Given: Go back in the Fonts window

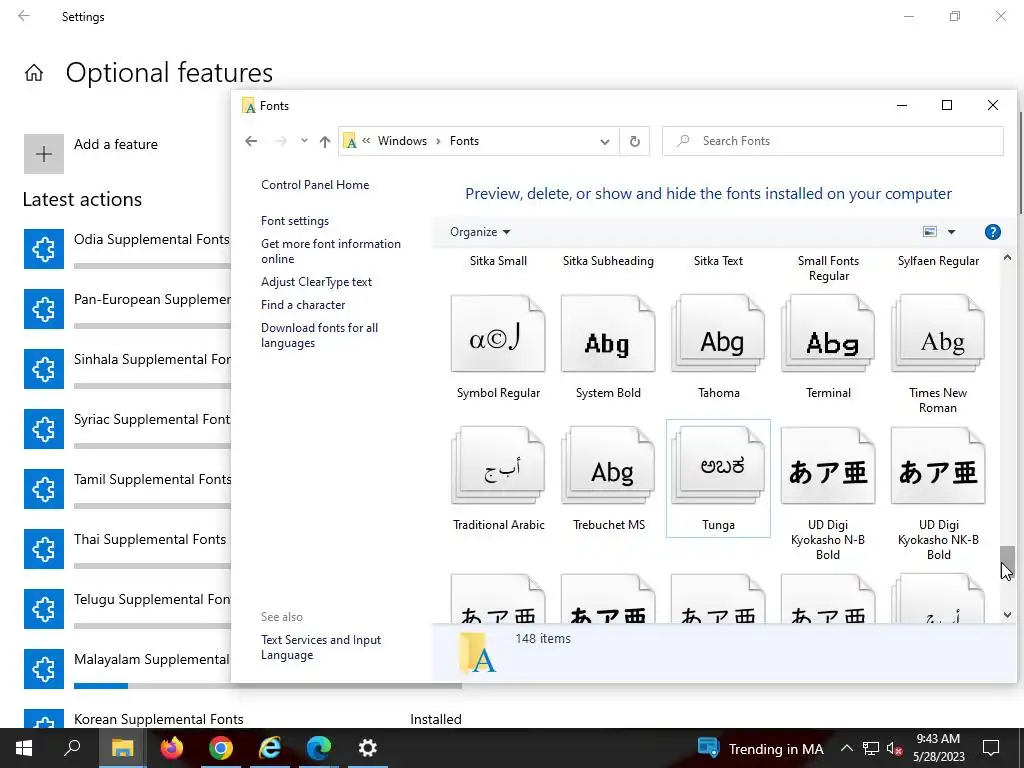Looking at the screenshot, I should click(x=251, y=141).
